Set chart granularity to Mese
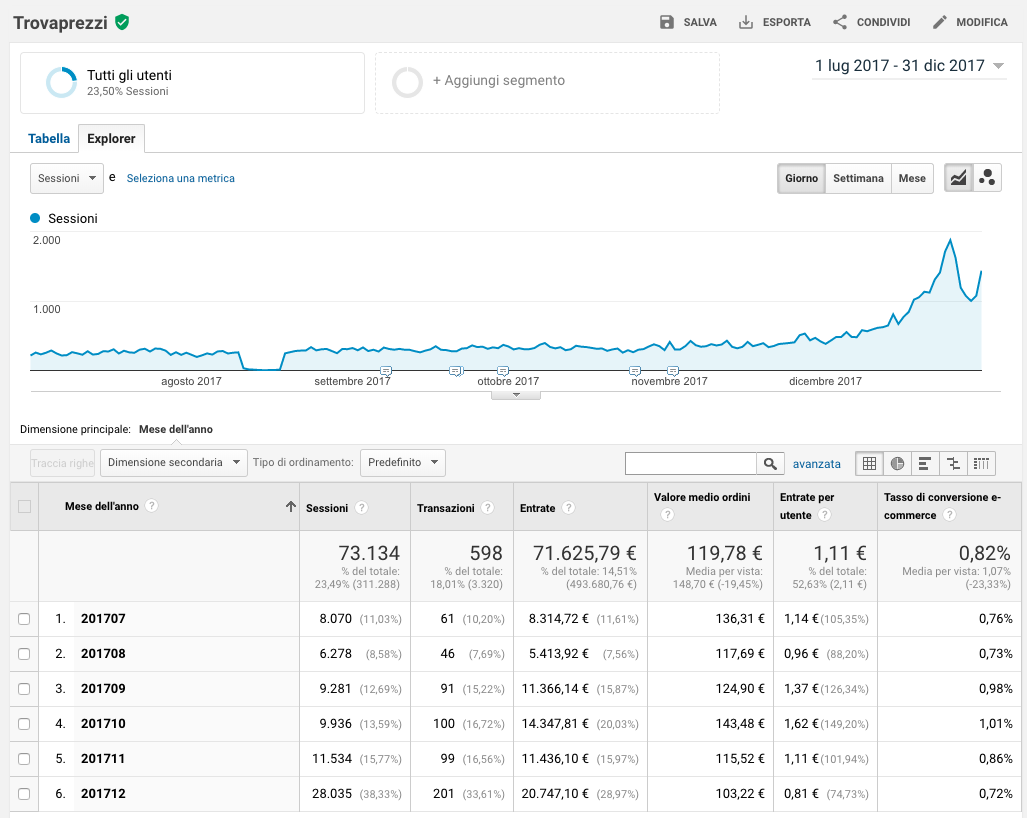1027x818 pixels. [x=912, y=178]
